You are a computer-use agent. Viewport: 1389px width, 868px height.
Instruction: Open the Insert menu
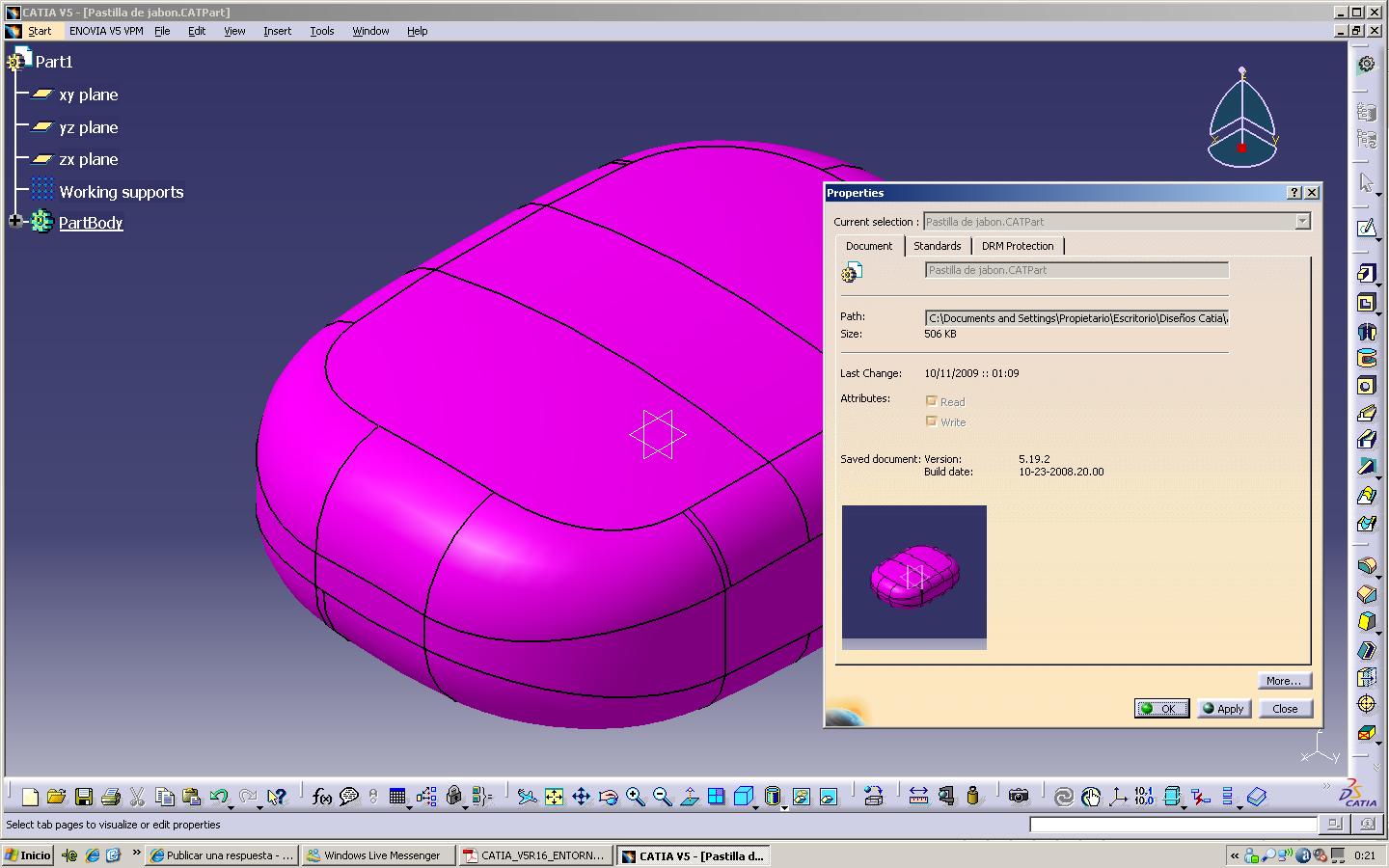(x=277, y=31)
